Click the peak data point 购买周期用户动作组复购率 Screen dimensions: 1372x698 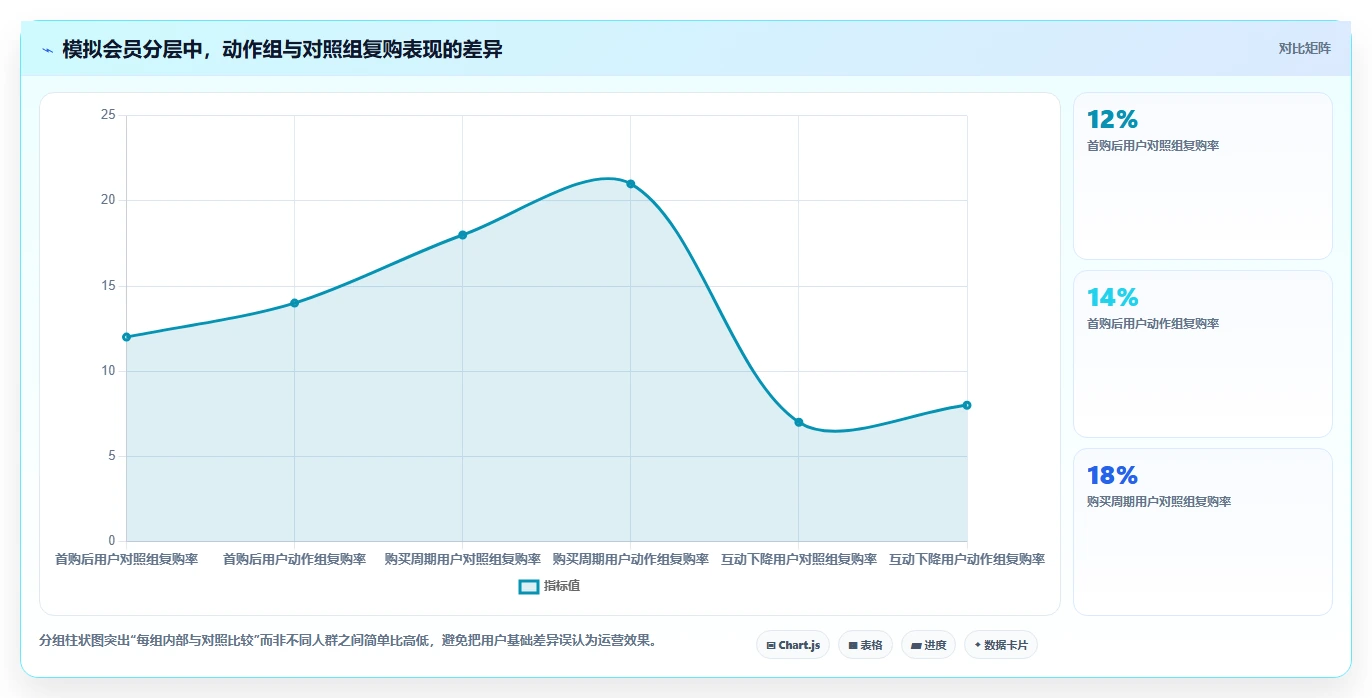pos(630,184)
